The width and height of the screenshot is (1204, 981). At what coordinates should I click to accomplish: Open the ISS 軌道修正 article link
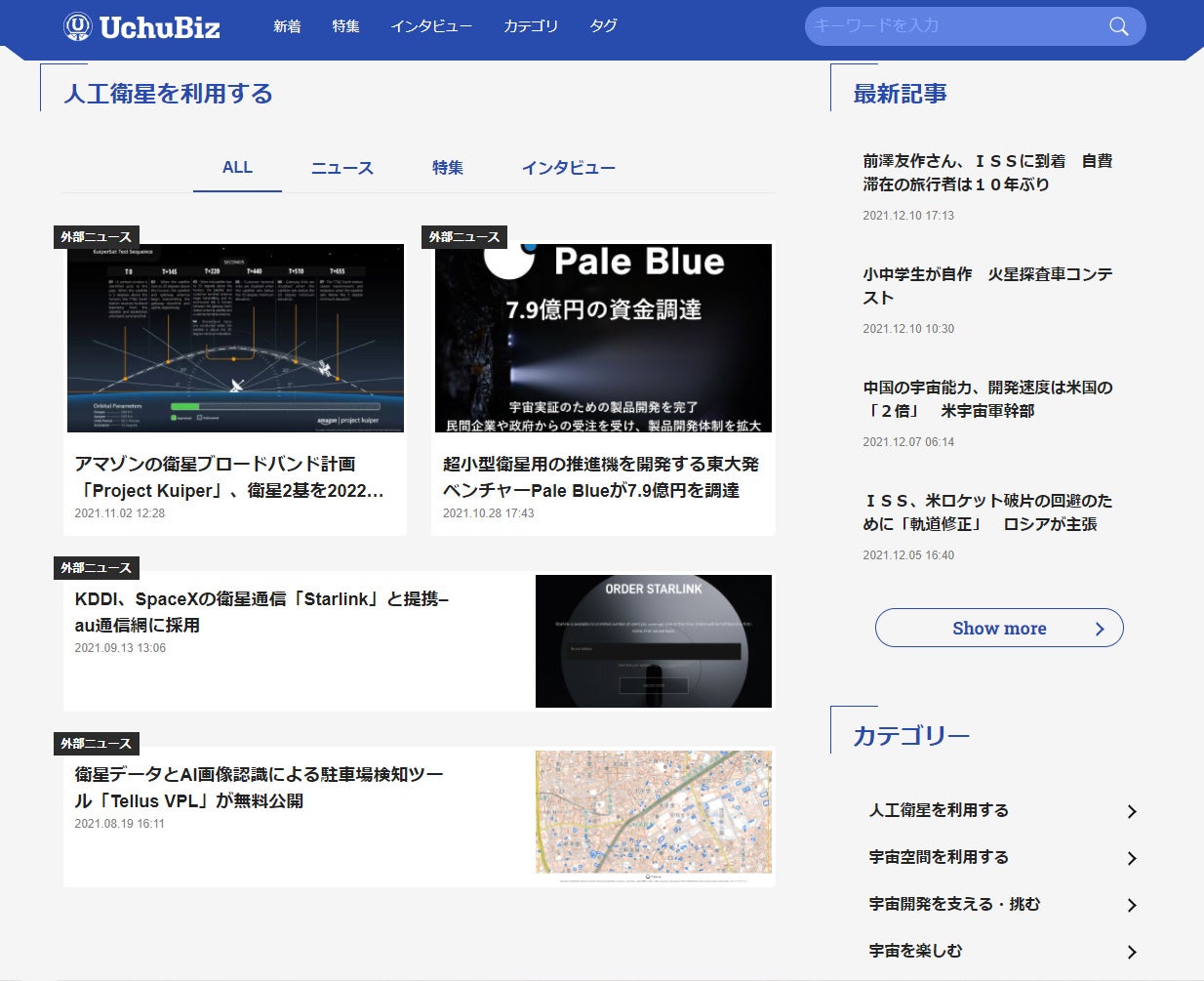click(x=987, y=512)
